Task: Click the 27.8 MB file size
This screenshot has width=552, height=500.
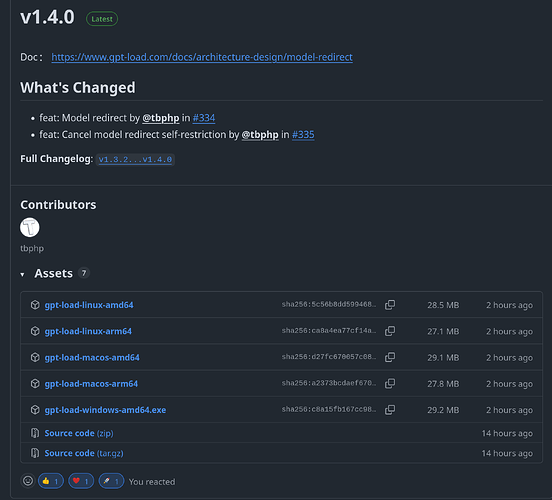Action: tap(443, 384)
